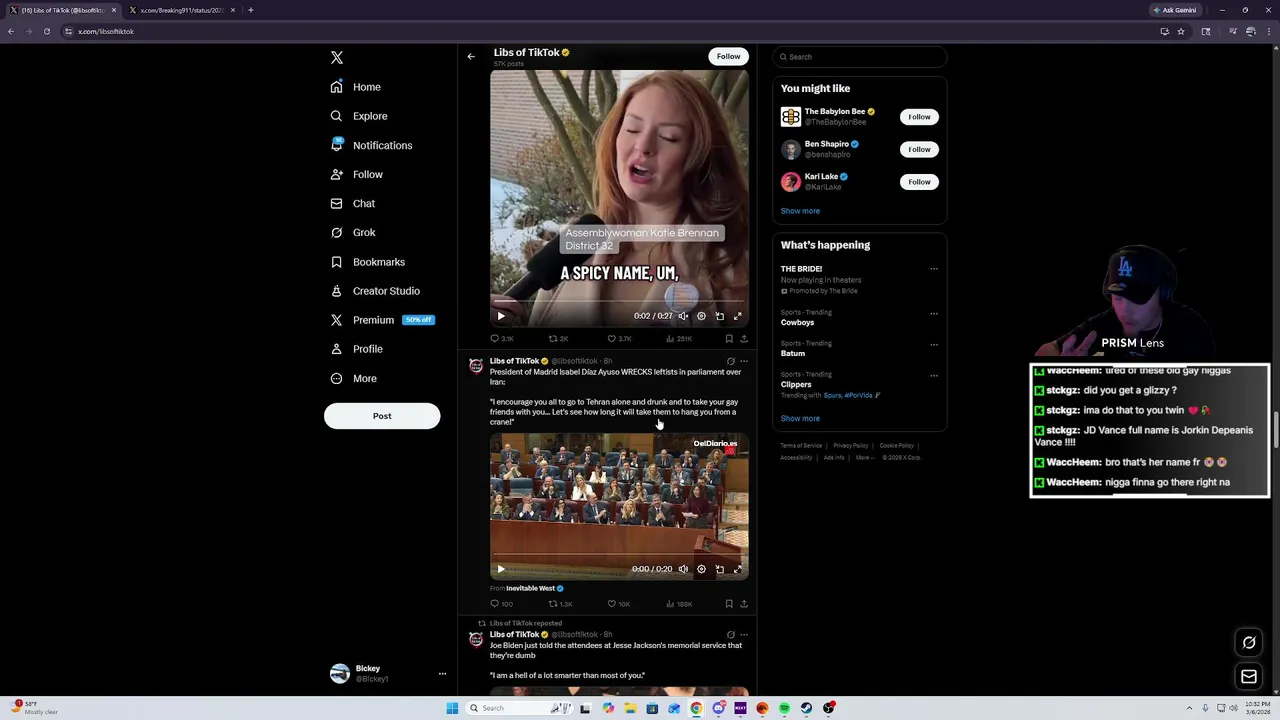Follow The Babylon Bee
The image size is (1280, 720).
point(919,117)
